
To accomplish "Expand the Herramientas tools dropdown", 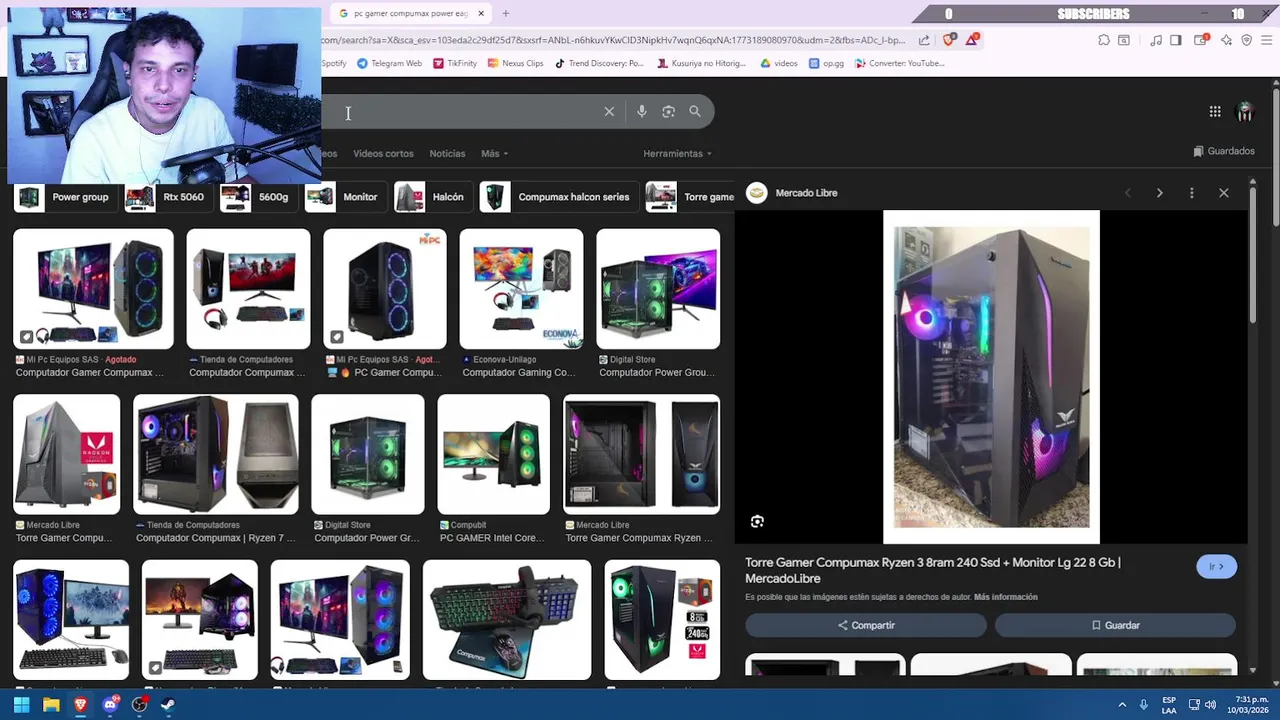I will 678,154.
